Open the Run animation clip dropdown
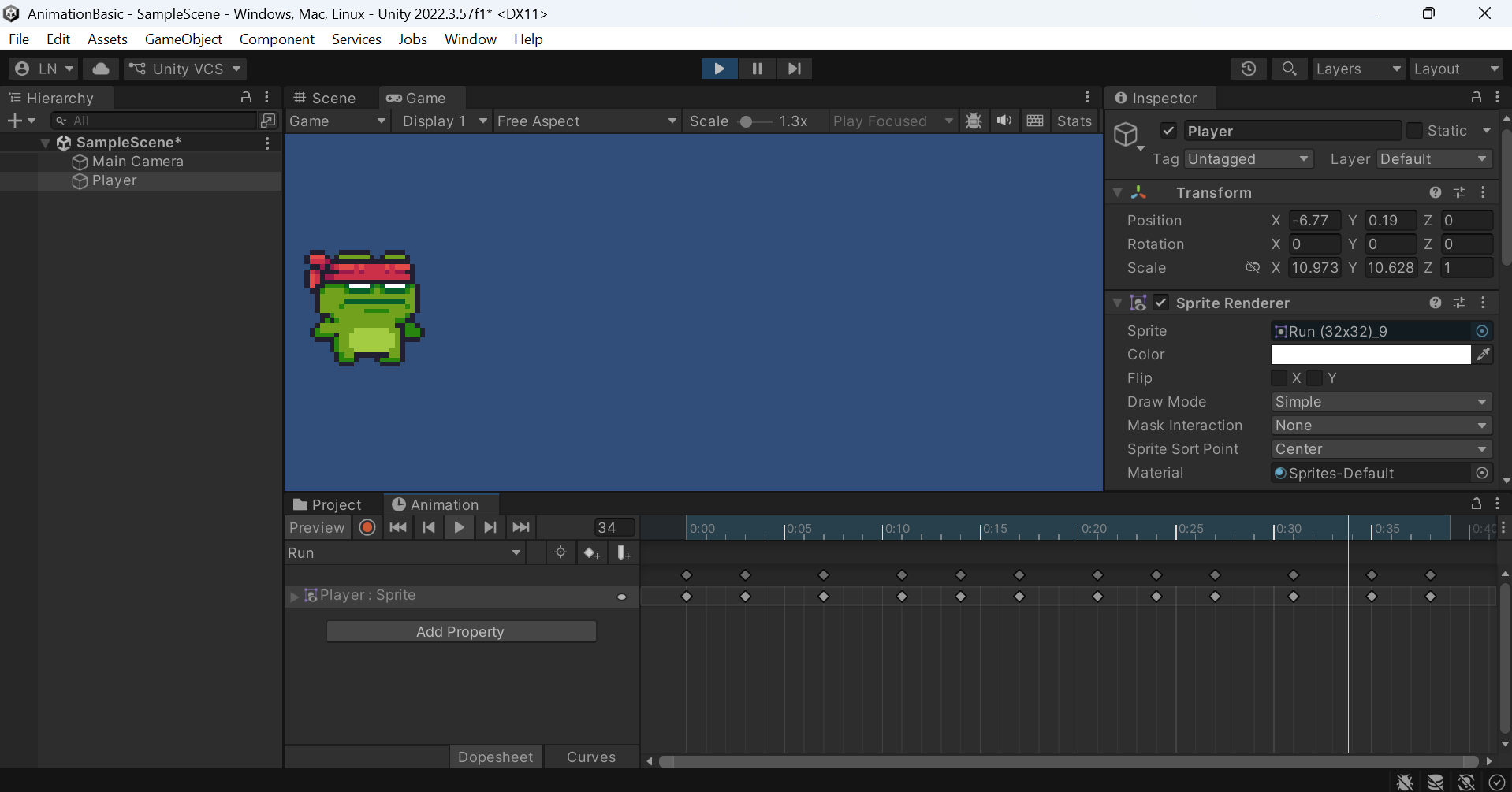The image size is (1512, 792). click(x=405, y=553)
